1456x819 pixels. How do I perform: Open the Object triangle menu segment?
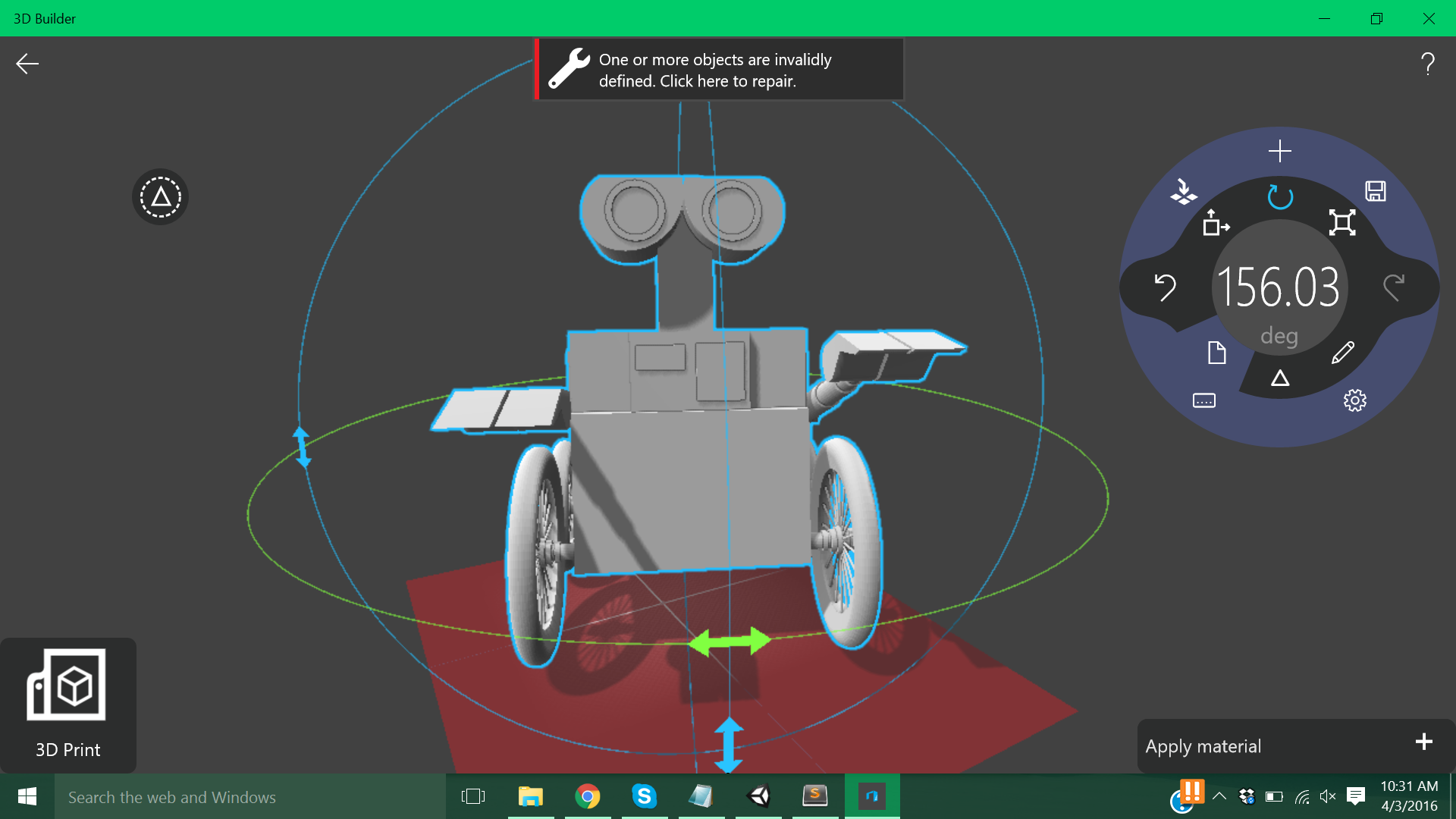tap(1280, 378)
